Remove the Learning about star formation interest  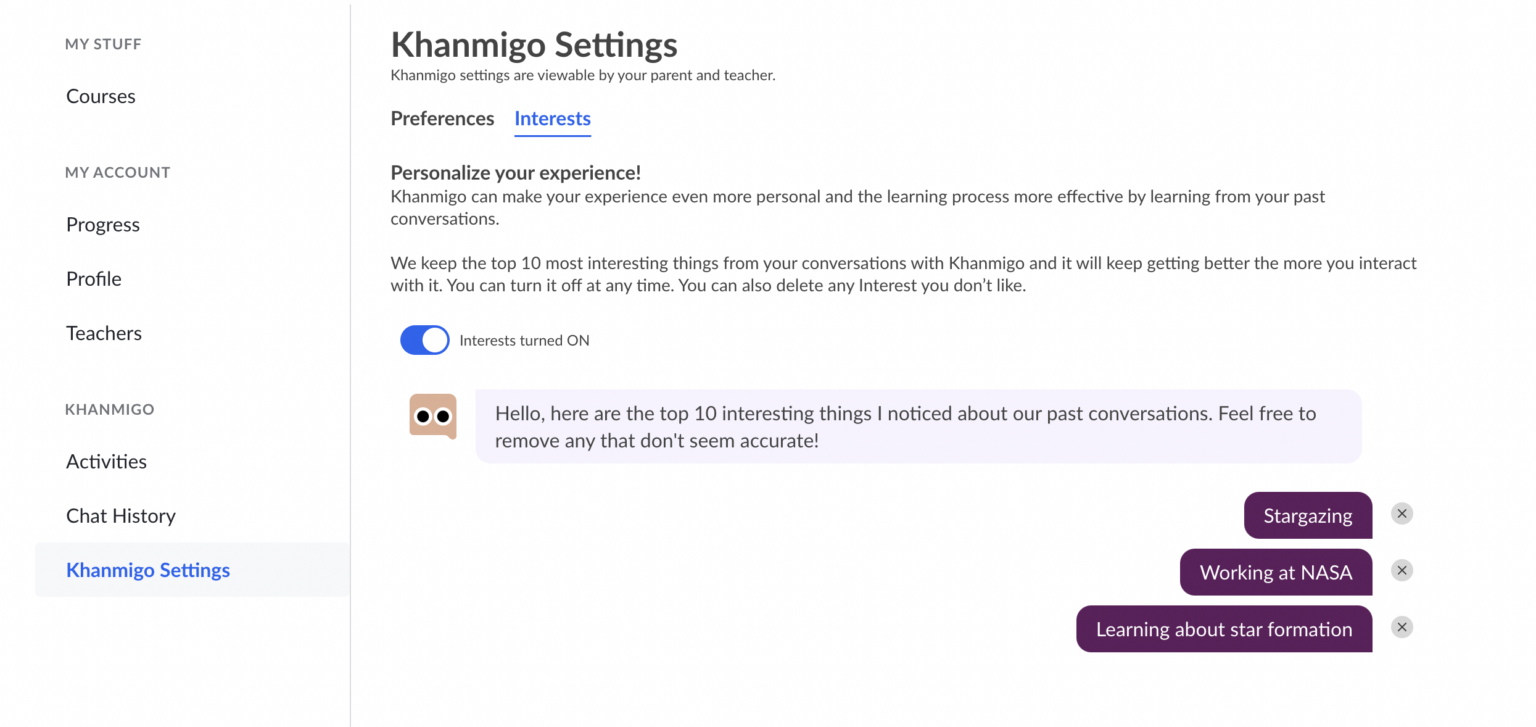[1401, 627]
